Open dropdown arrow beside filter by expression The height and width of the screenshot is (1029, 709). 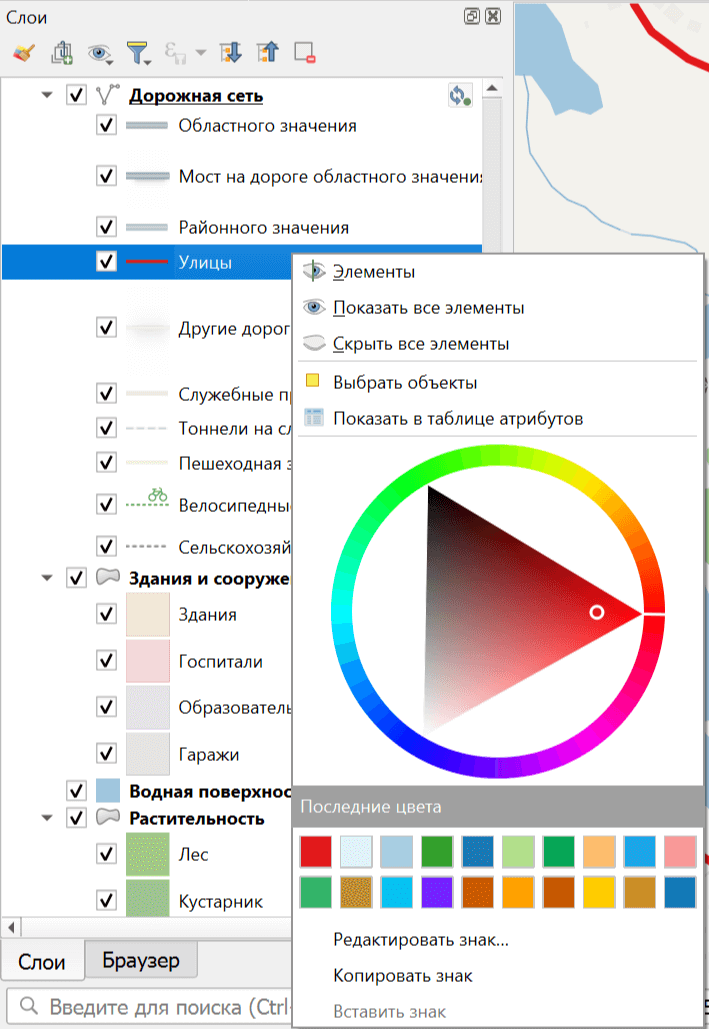click(200, 52)
